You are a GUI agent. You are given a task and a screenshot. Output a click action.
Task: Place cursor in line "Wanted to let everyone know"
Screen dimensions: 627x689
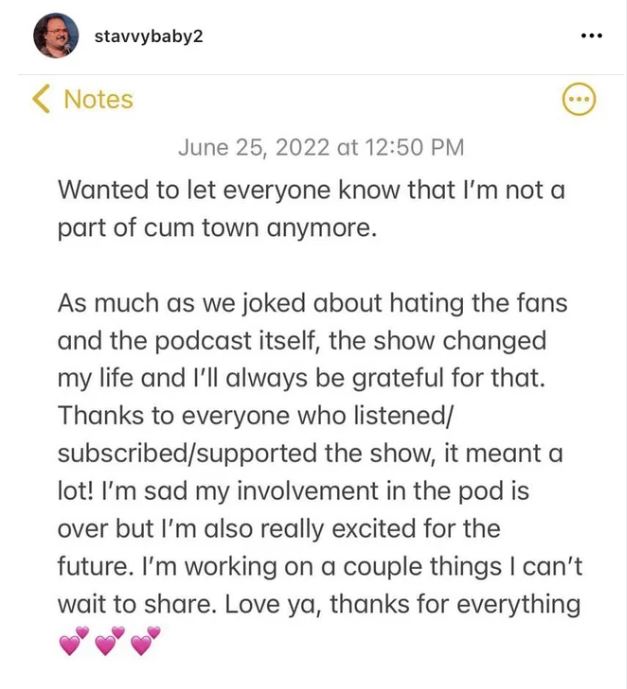311,190
